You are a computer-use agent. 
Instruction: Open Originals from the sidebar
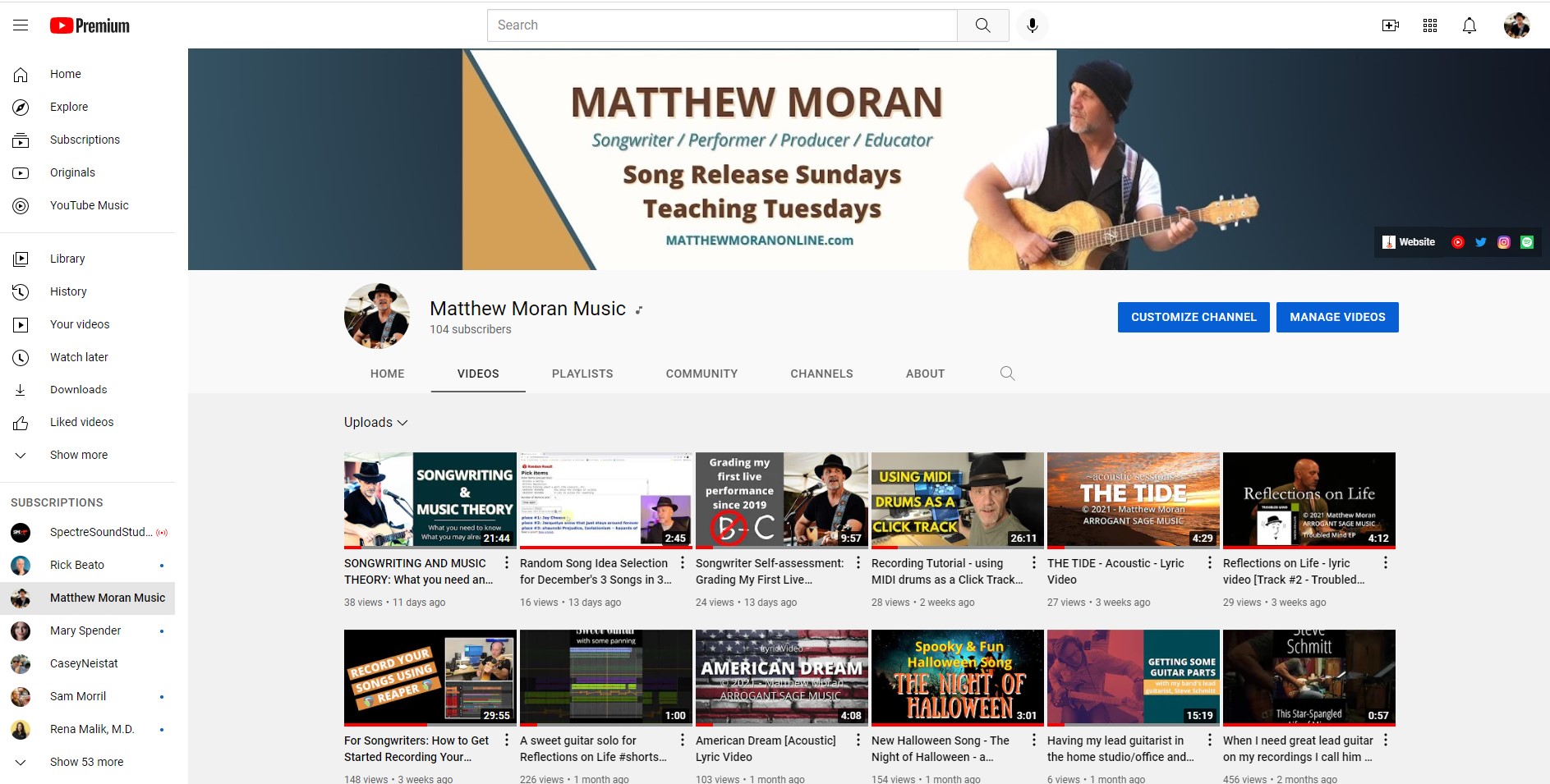(88, 172)
